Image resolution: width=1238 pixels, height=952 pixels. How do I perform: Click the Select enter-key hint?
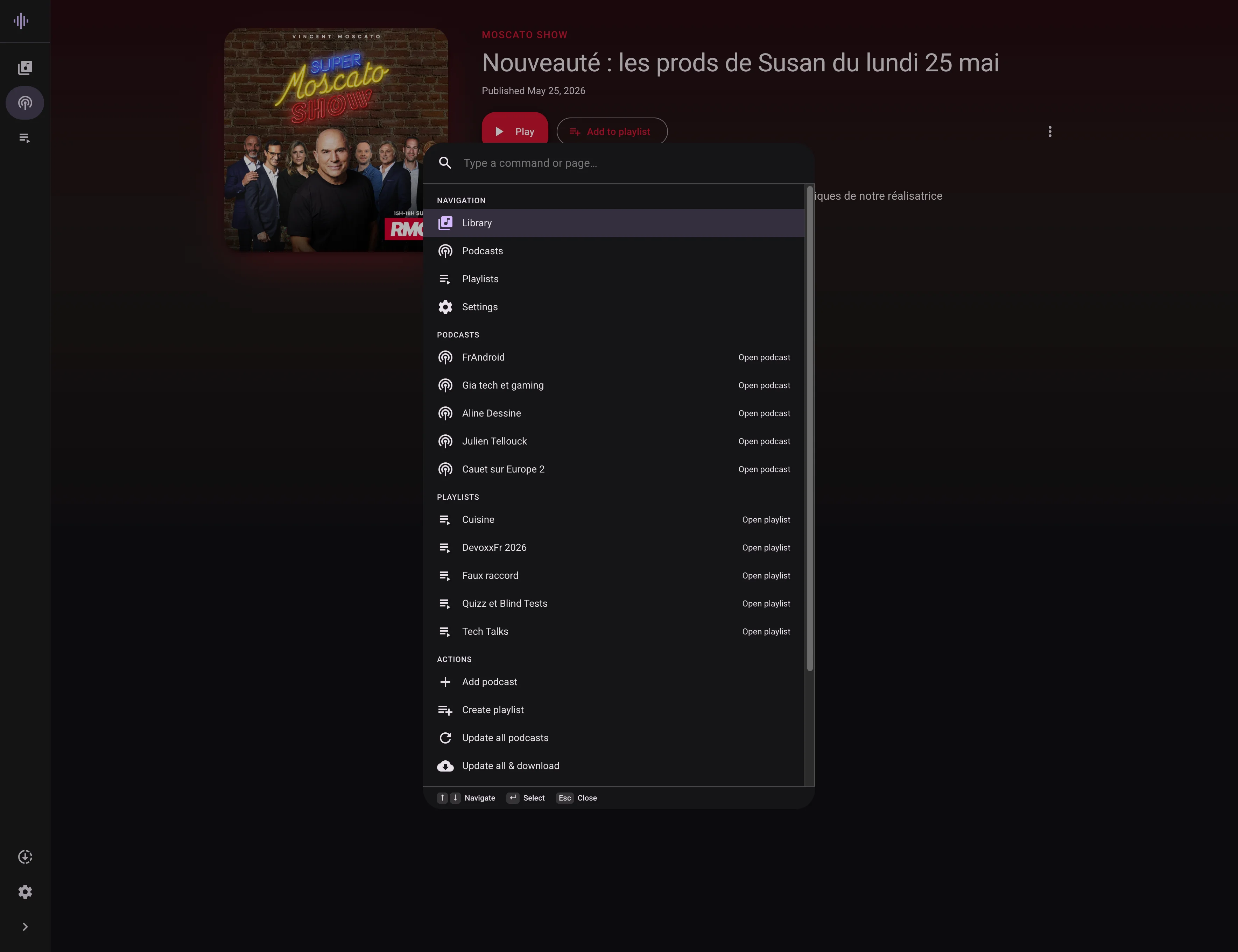pos(526,798)
